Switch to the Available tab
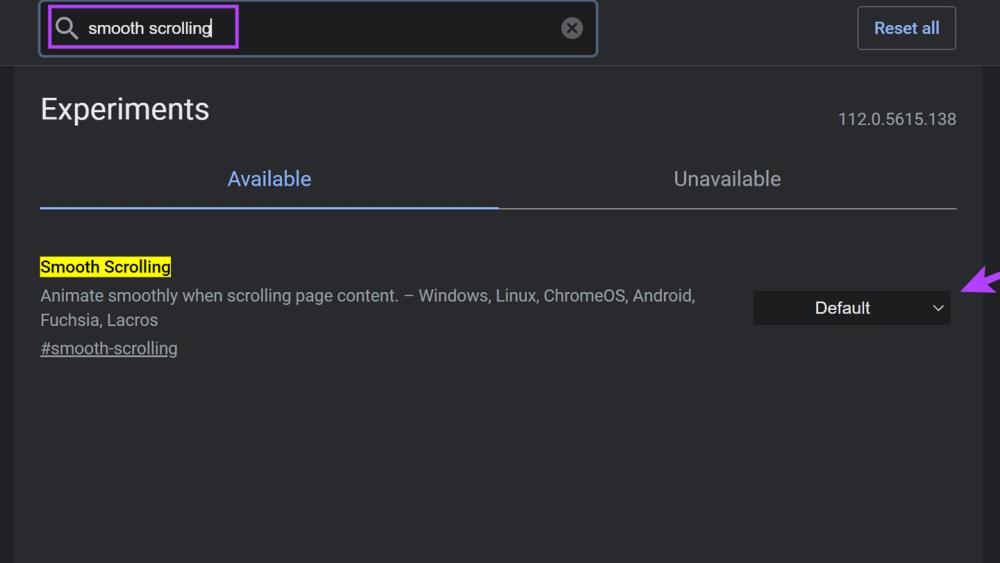Viewport: 1000px width, 563px height. tap(269, 179)
